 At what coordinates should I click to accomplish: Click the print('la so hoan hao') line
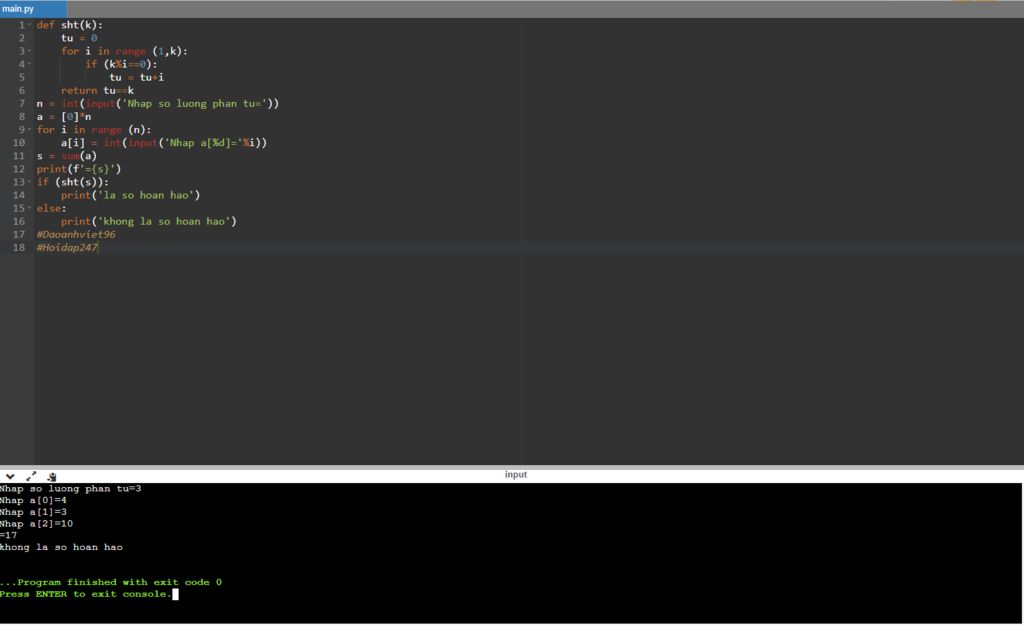(131, 195)
